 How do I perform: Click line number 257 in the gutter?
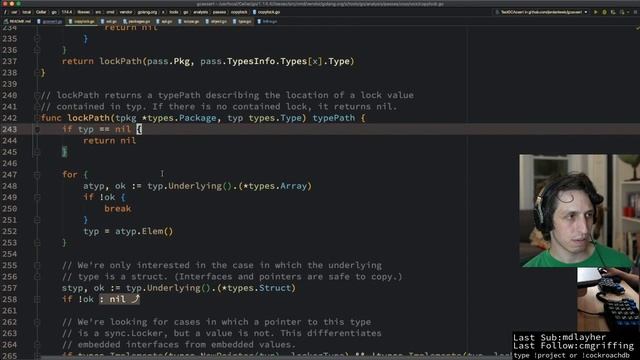(x=9, y=288)
